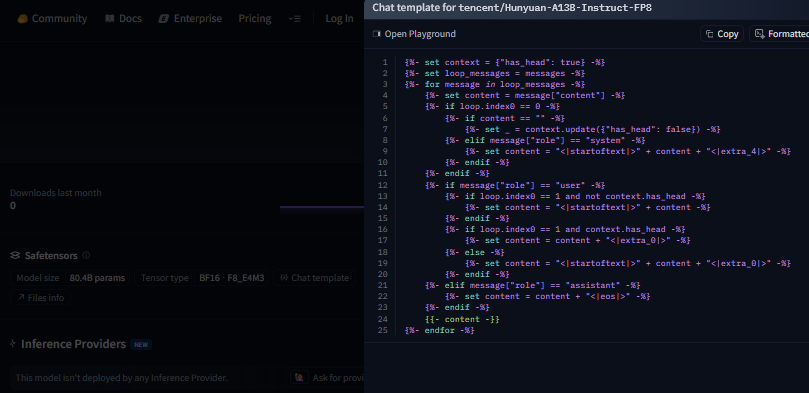This screenshot has width=809, height=393.
Task: Click line 7 context.update statement
Action: 593,129
